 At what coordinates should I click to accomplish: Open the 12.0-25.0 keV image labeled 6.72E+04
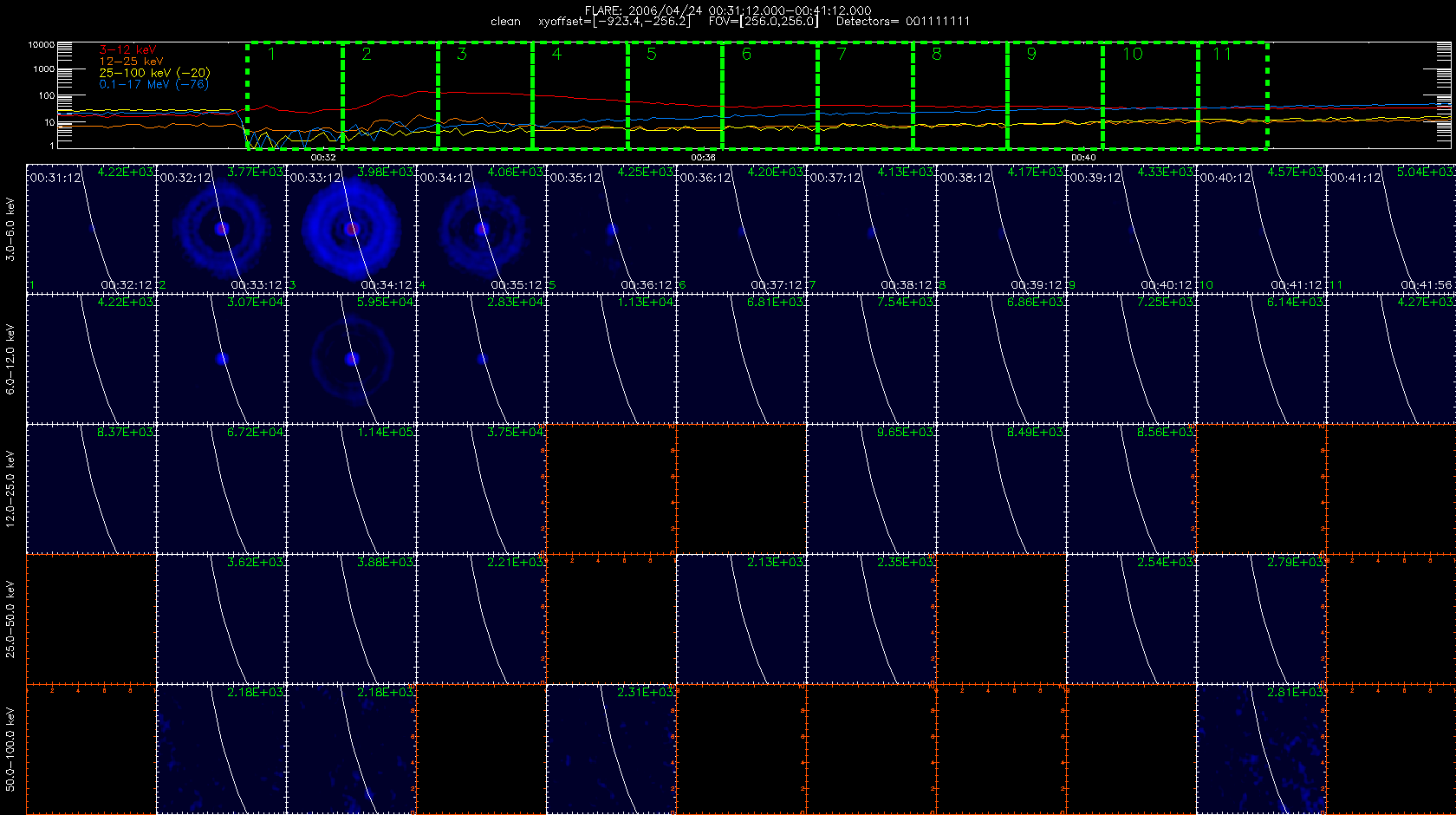coord(222,489)
